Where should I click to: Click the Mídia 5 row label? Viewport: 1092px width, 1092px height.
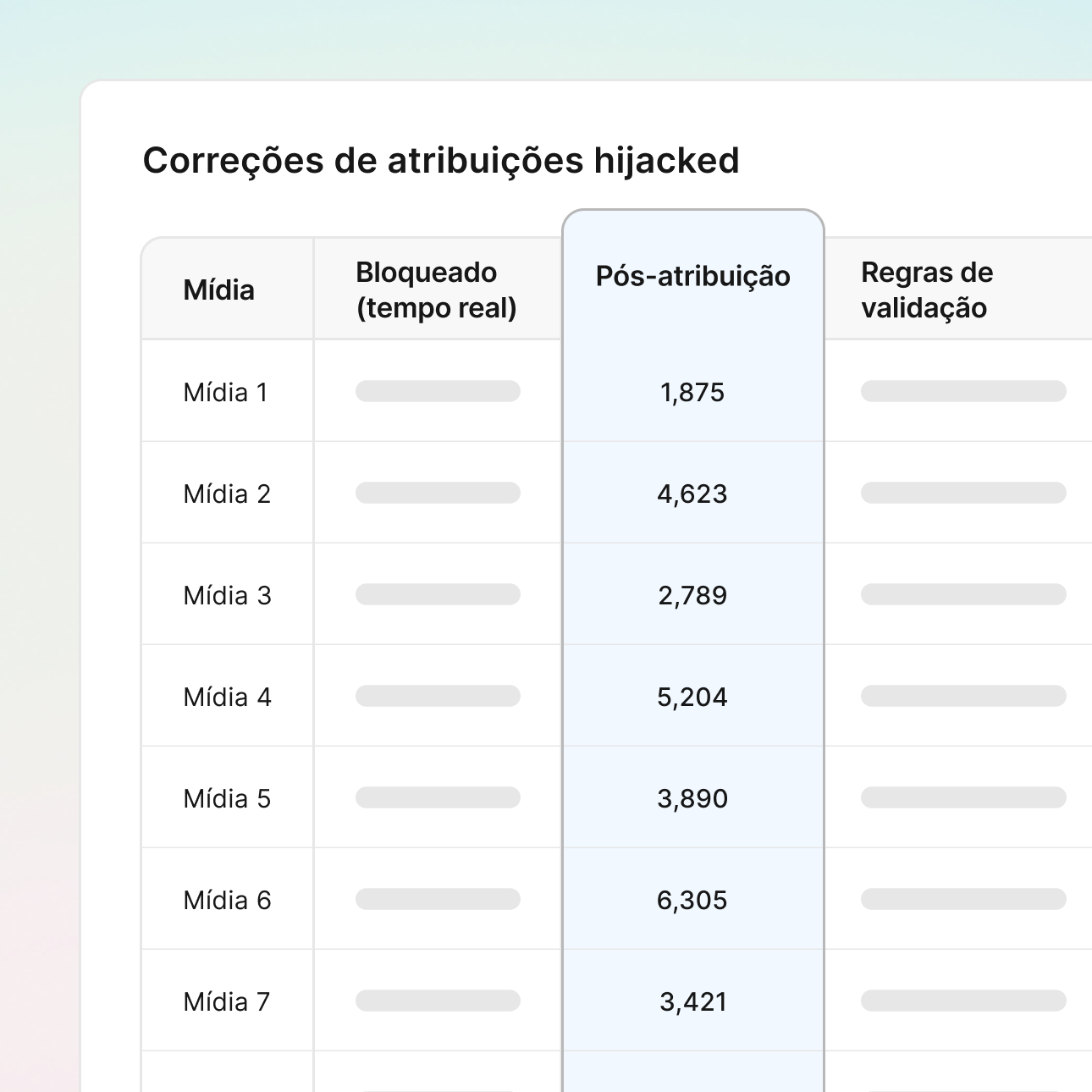pos(227,799)
